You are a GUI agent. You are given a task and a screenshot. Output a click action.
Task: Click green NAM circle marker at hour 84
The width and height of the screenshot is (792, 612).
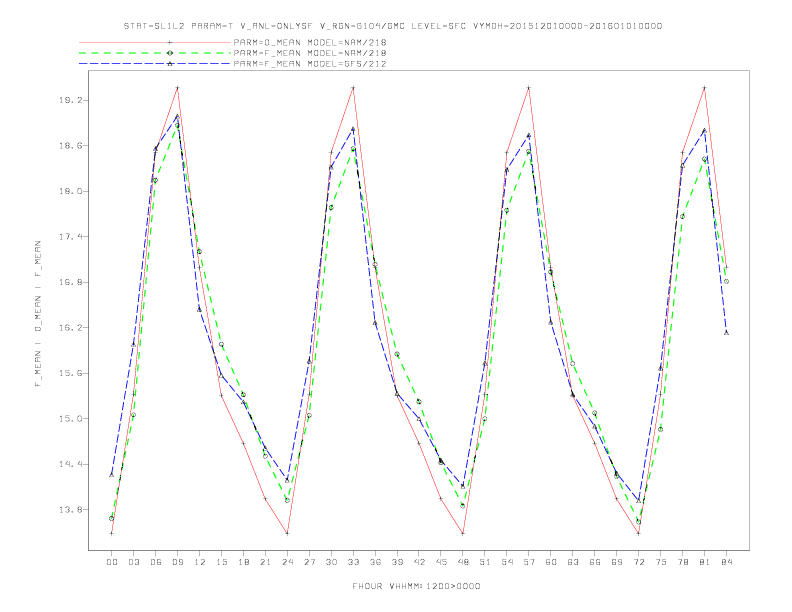click(726, 281)
